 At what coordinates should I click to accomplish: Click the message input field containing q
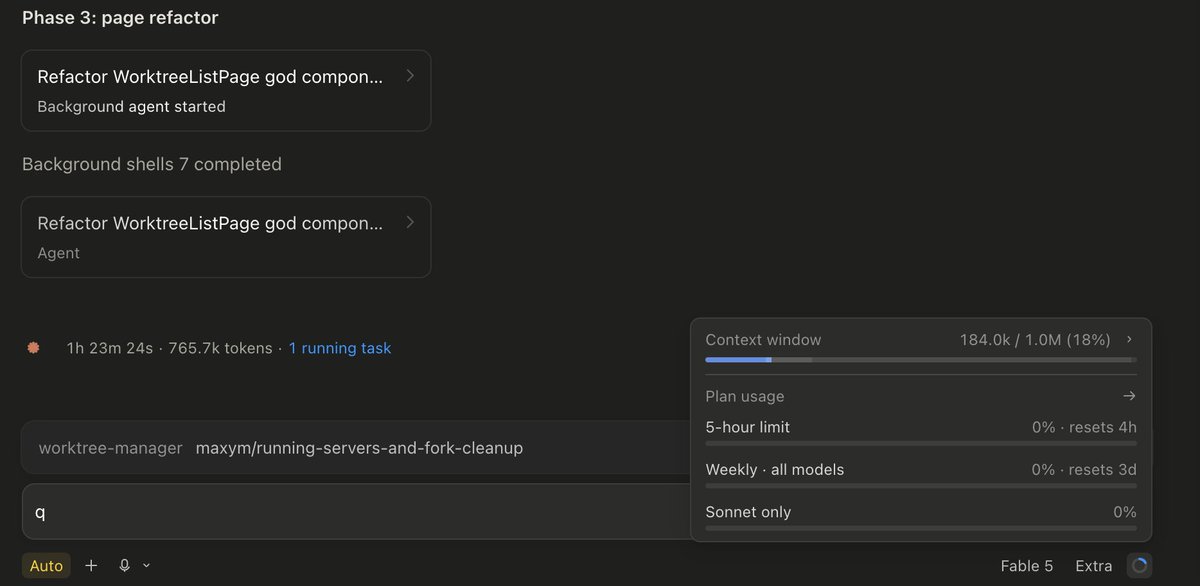pos(356,512)
